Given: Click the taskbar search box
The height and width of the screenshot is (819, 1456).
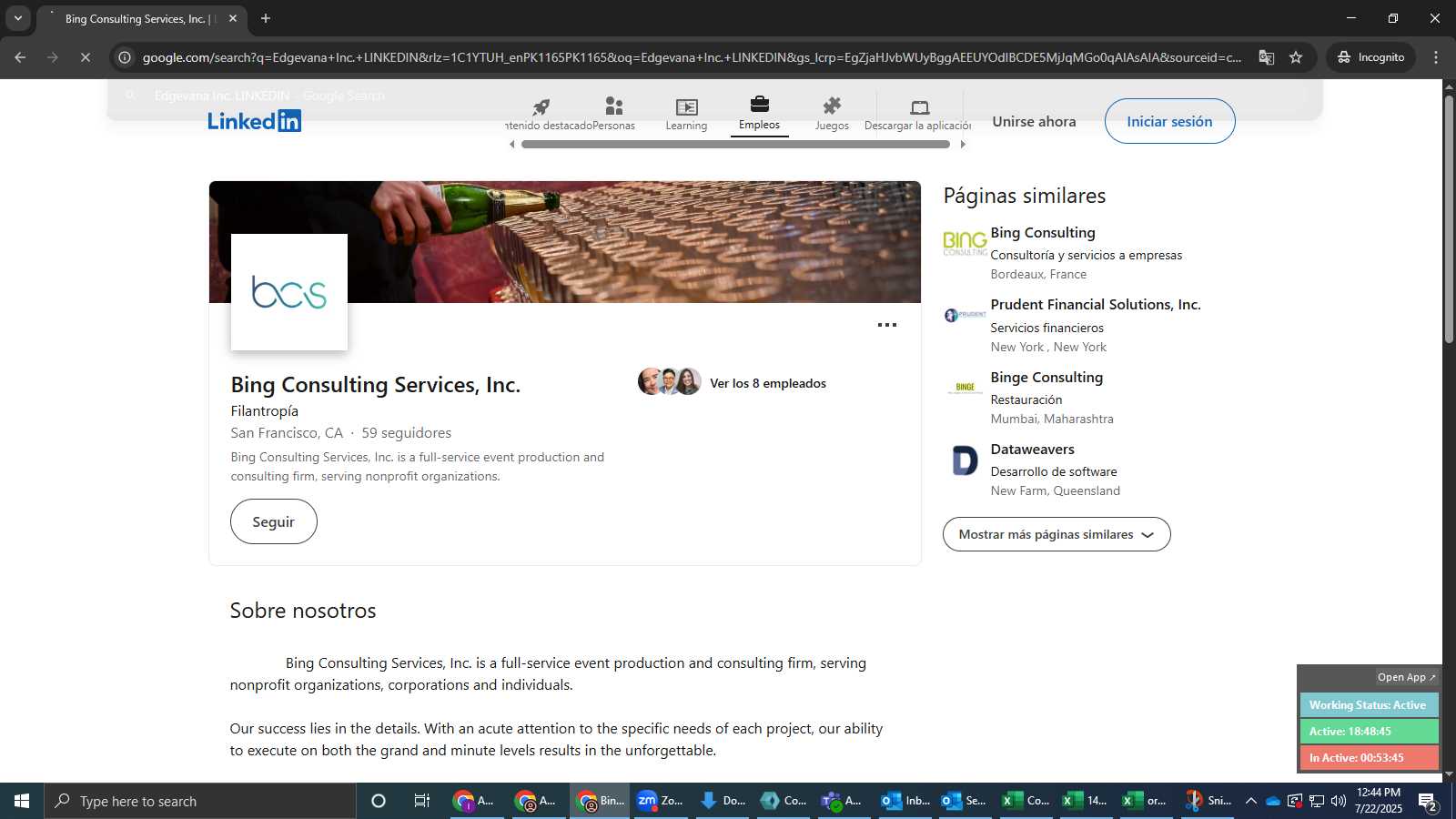Looking at the screenshot, I should [x=200, y=801].
